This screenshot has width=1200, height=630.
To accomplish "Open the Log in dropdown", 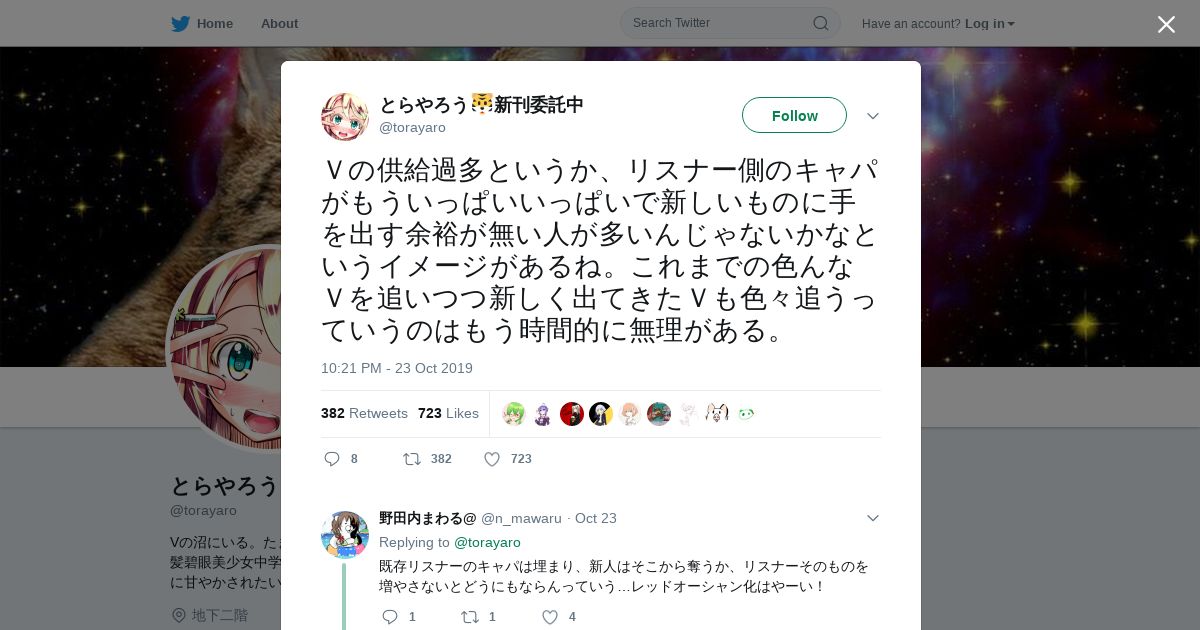I will pos(989,24).
